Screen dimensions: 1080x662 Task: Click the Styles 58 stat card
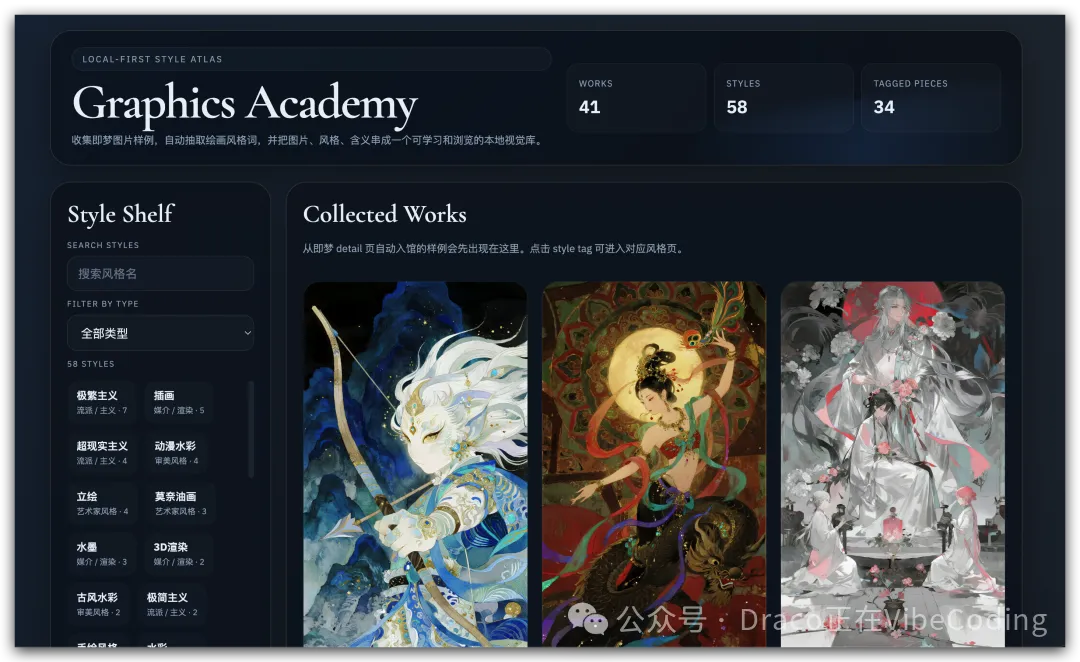coord(783,98)
